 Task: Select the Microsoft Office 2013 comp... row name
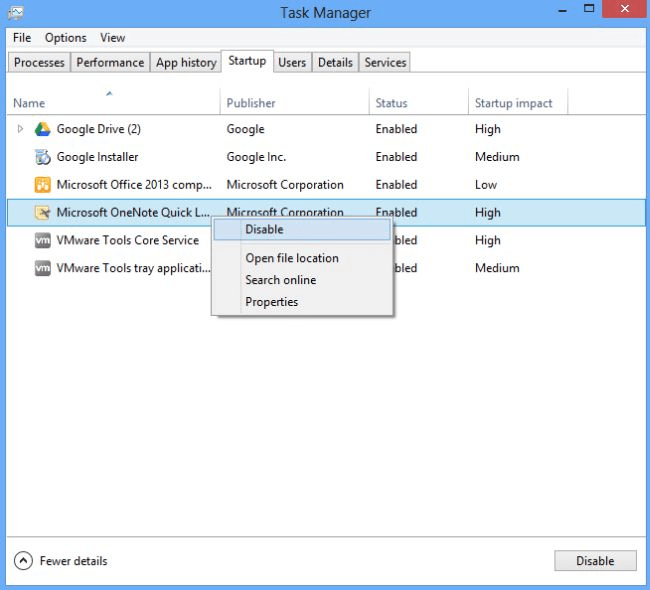click(134, 185)
